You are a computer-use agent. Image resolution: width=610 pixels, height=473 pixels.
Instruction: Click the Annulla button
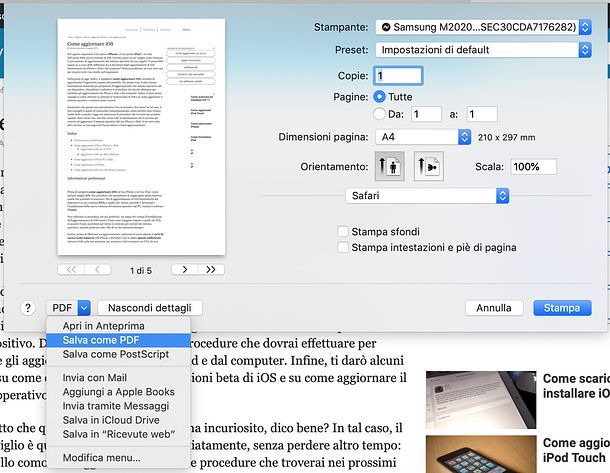(x=494, y=308)
